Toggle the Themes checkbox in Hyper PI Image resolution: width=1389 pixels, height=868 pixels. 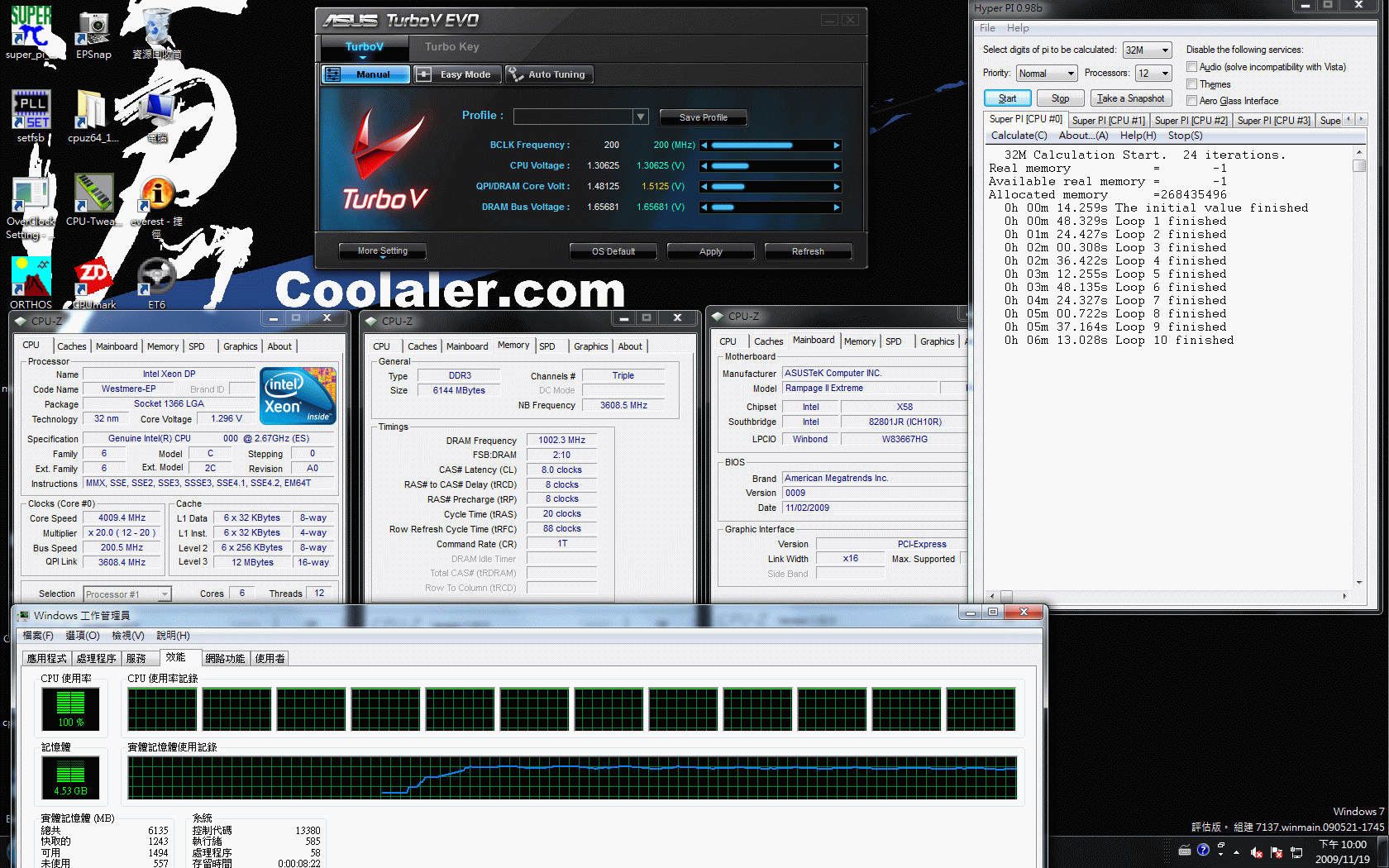[1191, 83]
